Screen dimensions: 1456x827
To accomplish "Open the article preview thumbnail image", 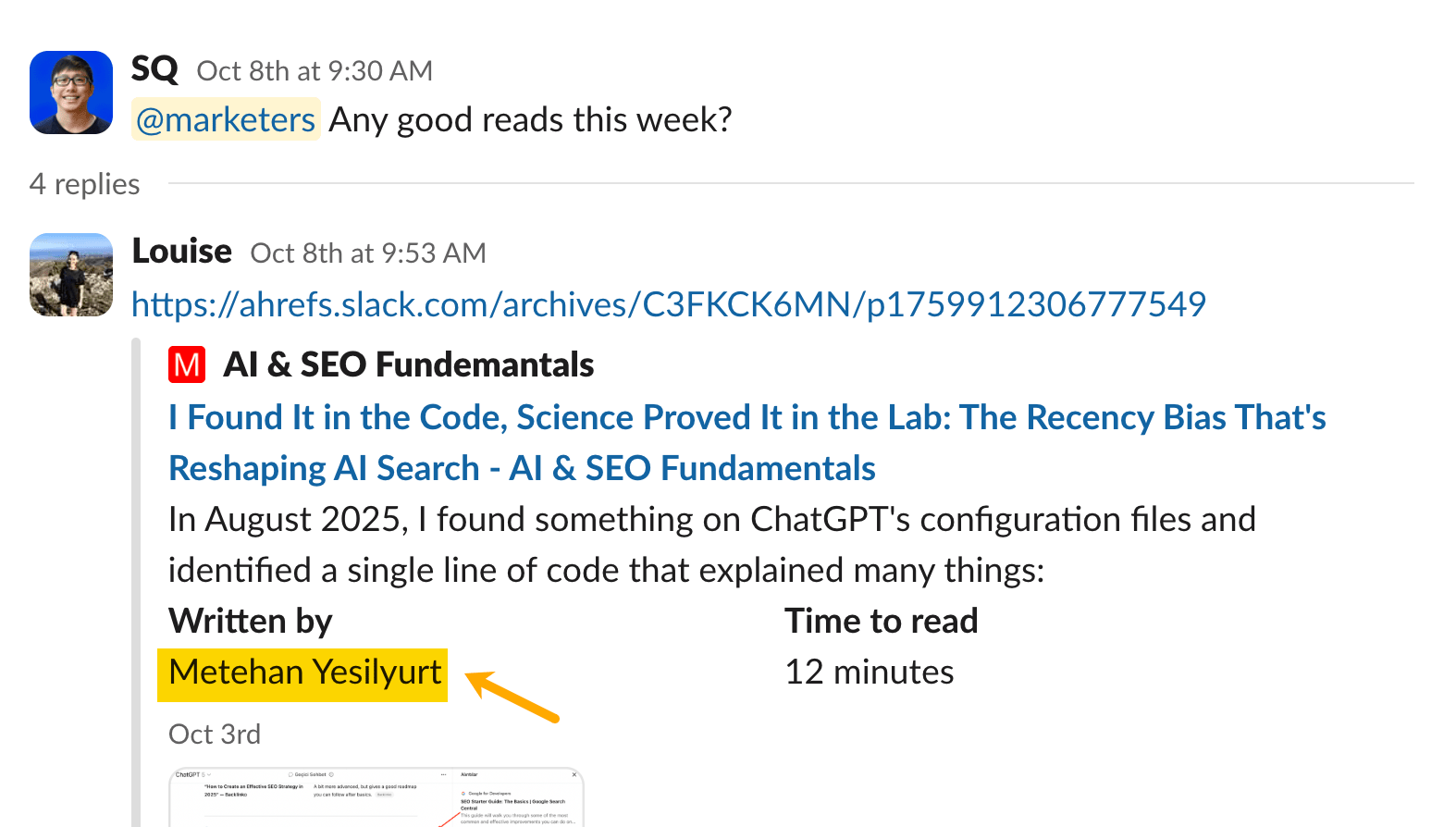I will click(376, 797).
